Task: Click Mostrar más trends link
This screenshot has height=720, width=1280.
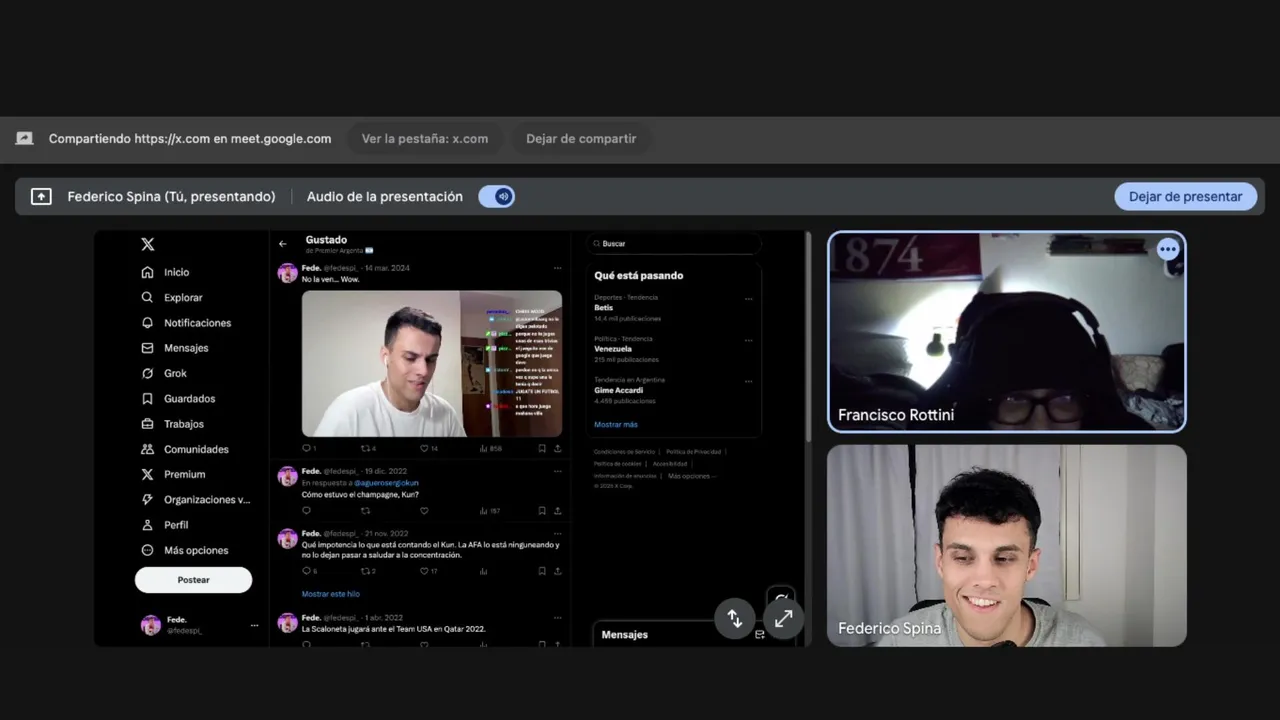Action: tap(616, 424)
